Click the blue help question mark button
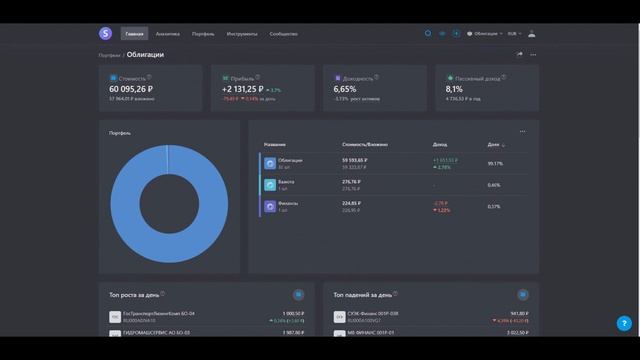 point(624,323)
